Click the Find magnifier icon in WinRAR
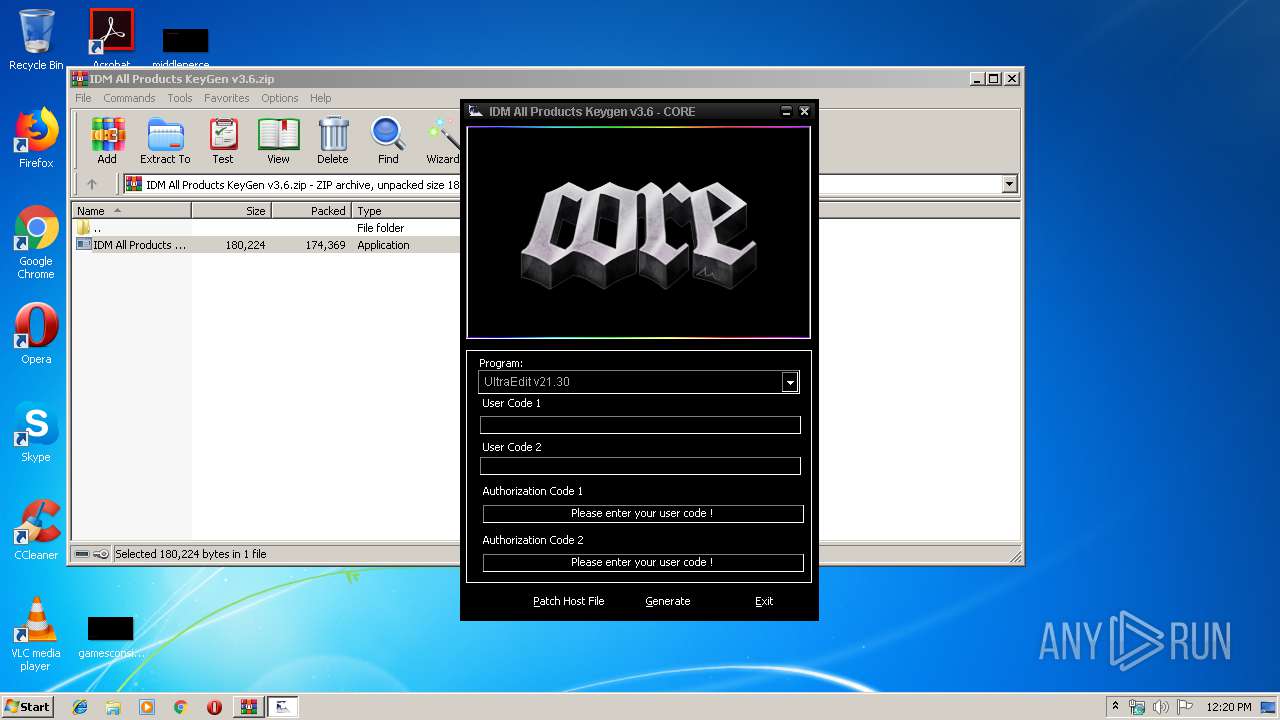The height and width of the screenshot is (720, 1280). pos(388,141)
